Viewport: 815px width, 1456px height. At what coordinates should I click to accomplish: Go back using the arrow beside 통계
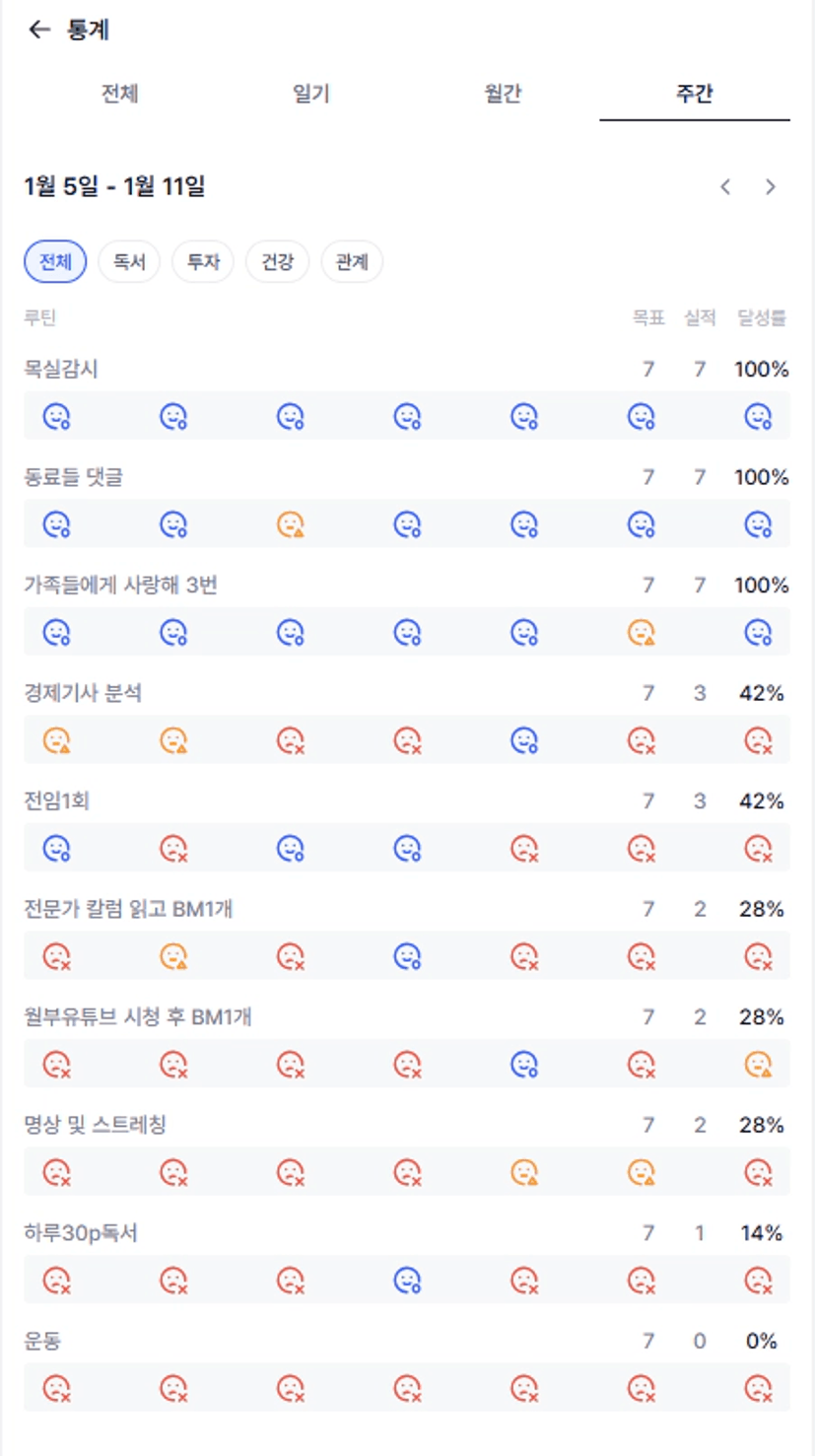(x=38, y=30)
